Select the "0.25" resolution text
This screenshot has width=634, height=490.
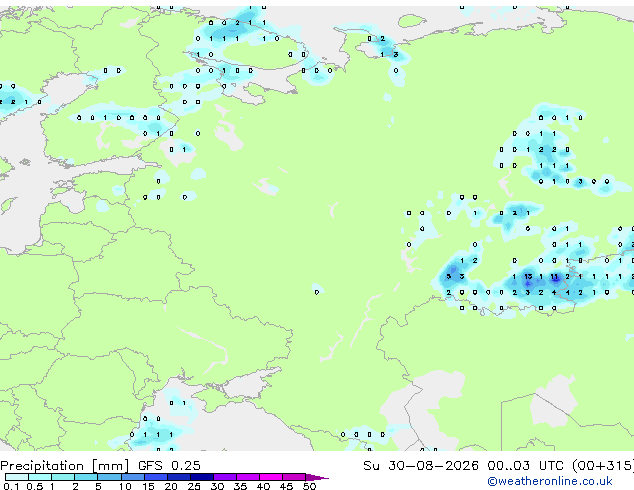tap(186, 466)
